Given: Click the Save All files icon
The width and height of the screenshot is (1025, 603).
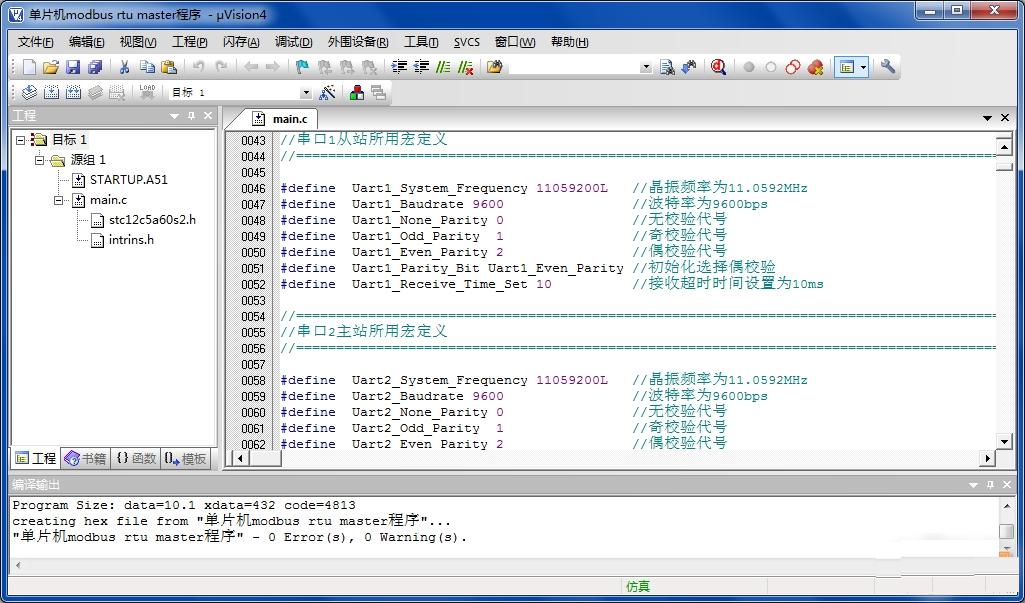Looking at the screenshot, I should (95, 67).
